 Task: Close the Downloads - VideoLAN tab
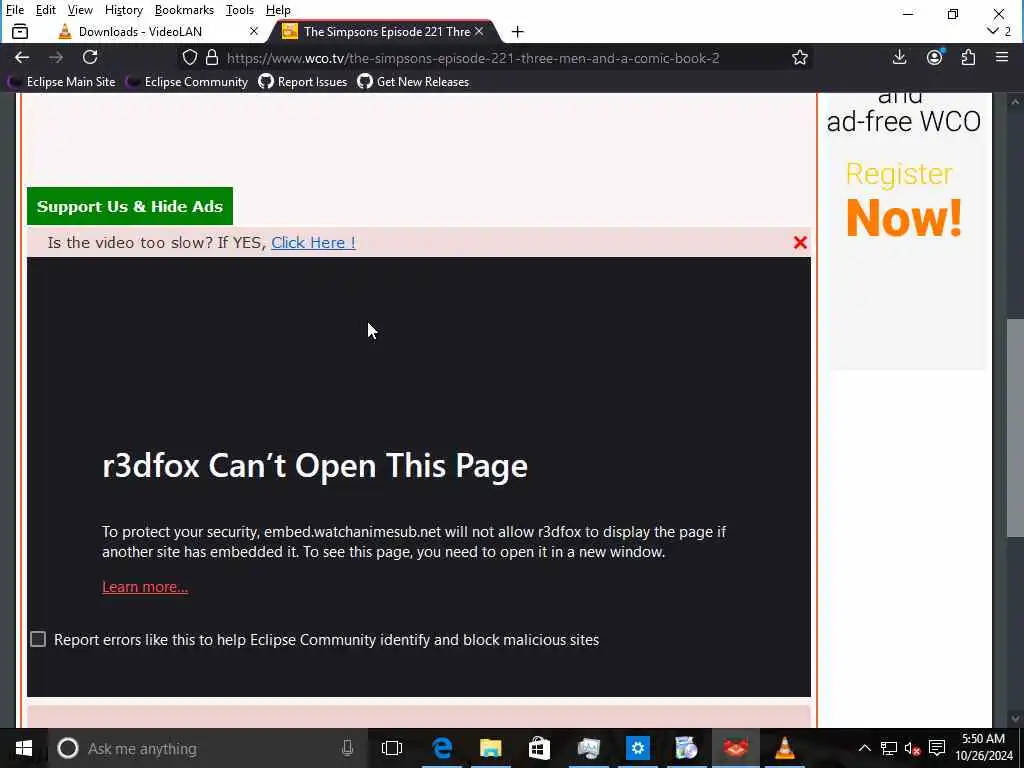[x=254, y=31]
